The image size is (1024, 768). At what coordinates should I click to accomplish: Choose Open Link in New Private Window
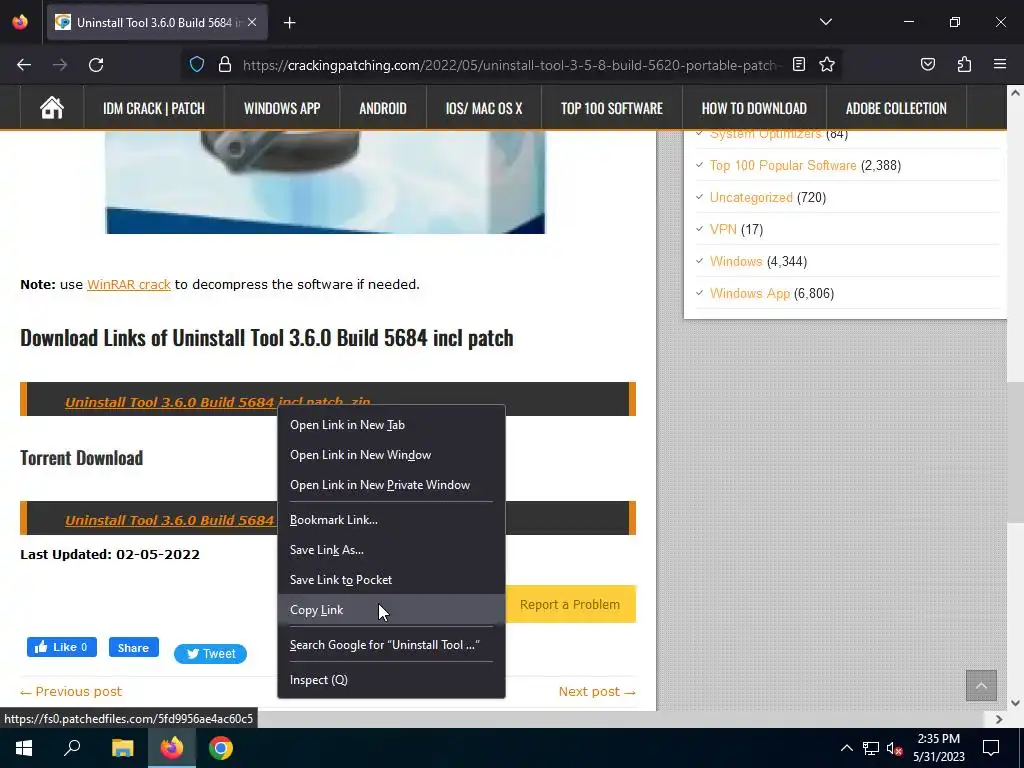click(x=391, y=485)
